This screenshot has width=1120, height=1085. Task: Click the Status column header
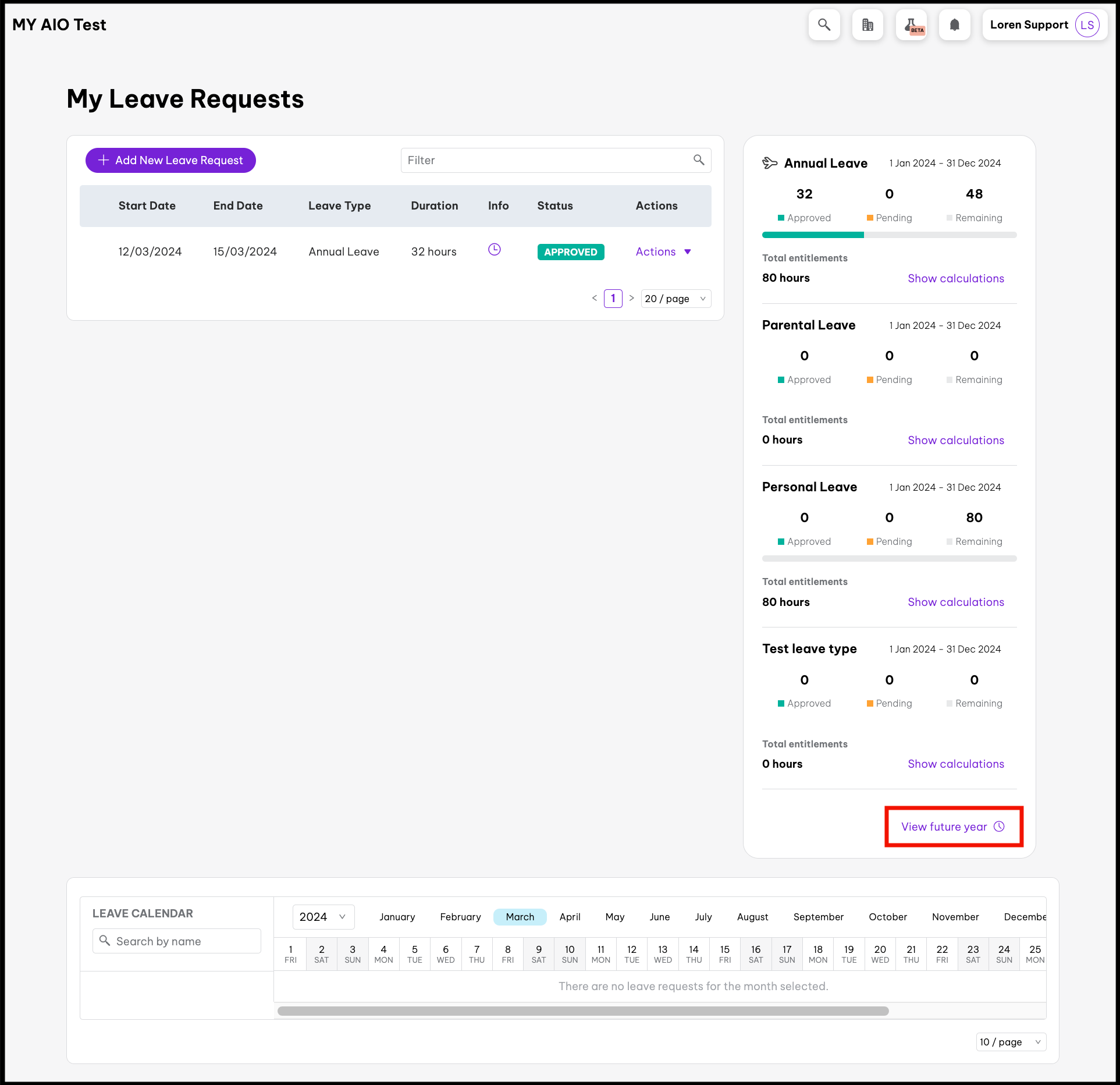[555, 205]
